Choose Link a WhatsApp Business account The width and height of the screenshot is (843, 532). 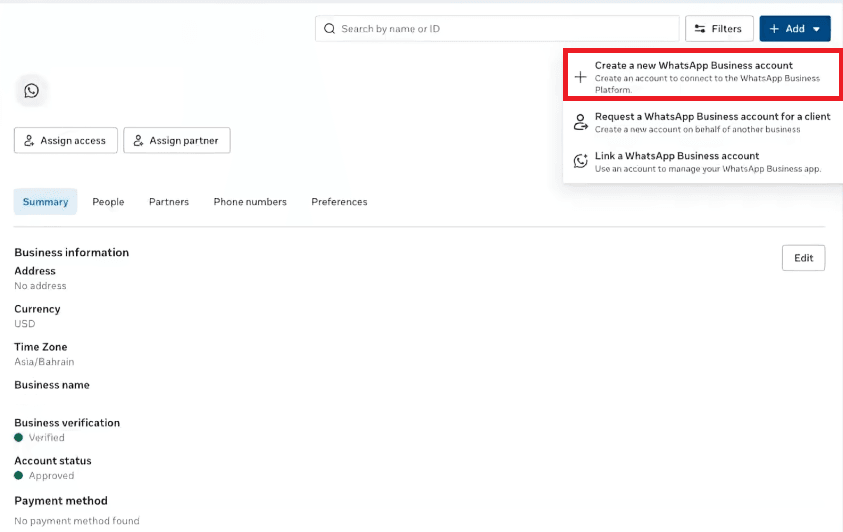703,161
